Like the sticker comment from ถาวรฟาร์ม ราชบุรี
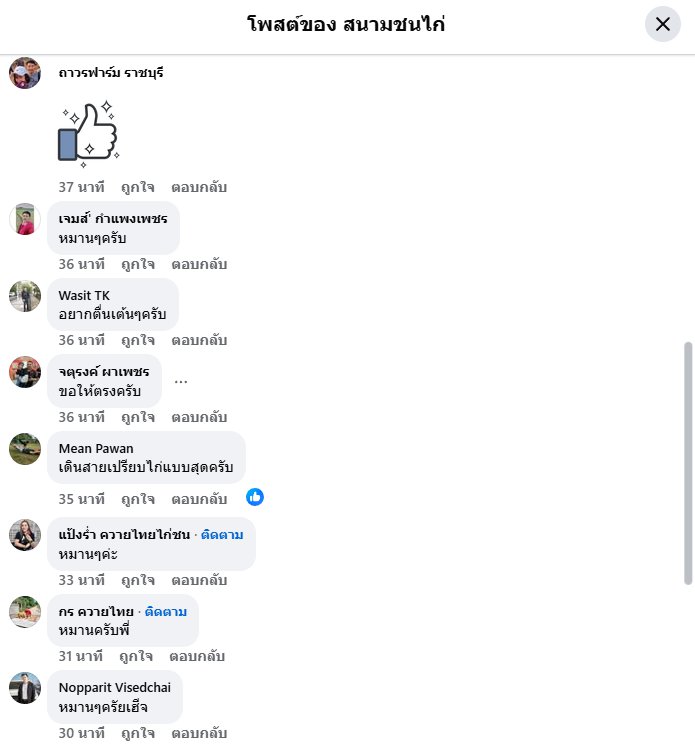Viewport: 695px width, 745px height. coord(138,187)
